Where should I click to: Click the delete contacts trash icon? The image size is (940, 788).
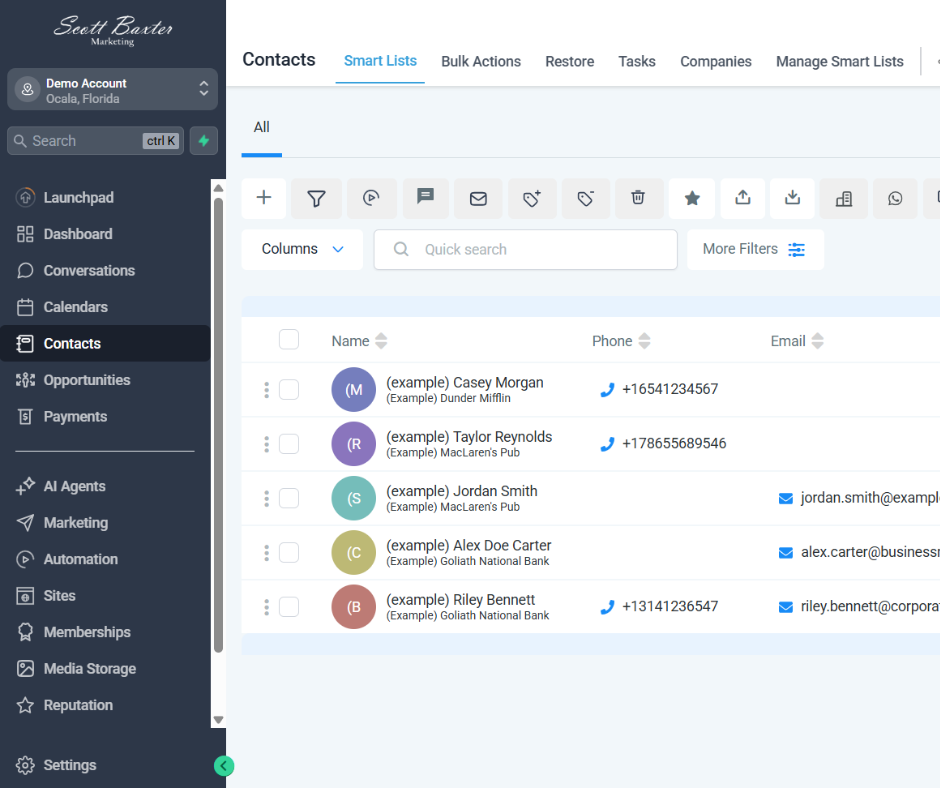638,198
